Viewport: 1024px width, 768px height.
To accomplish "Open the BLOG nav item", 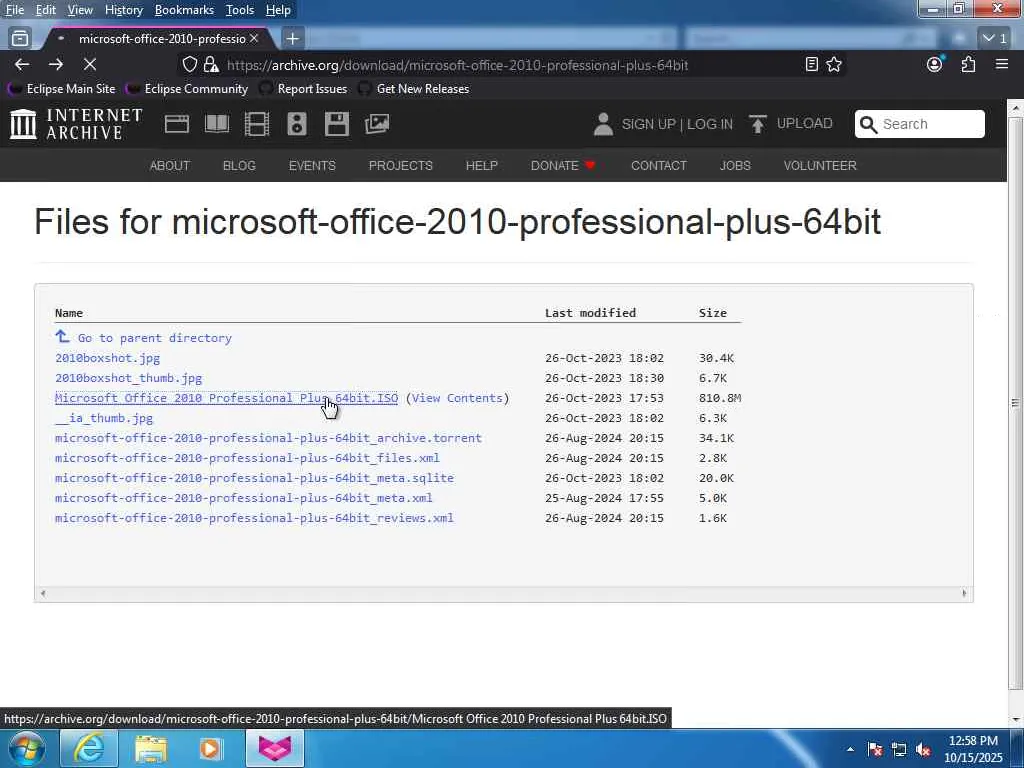I will coord(239,165).
